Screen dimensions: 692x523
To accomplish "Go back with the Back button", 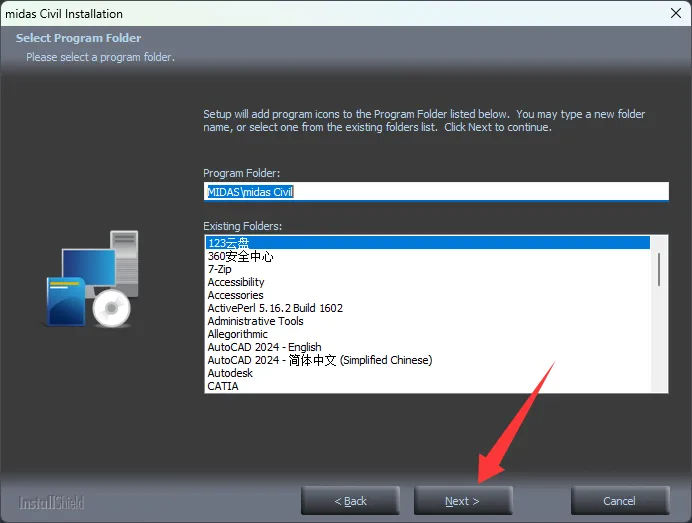I will 350,500.
